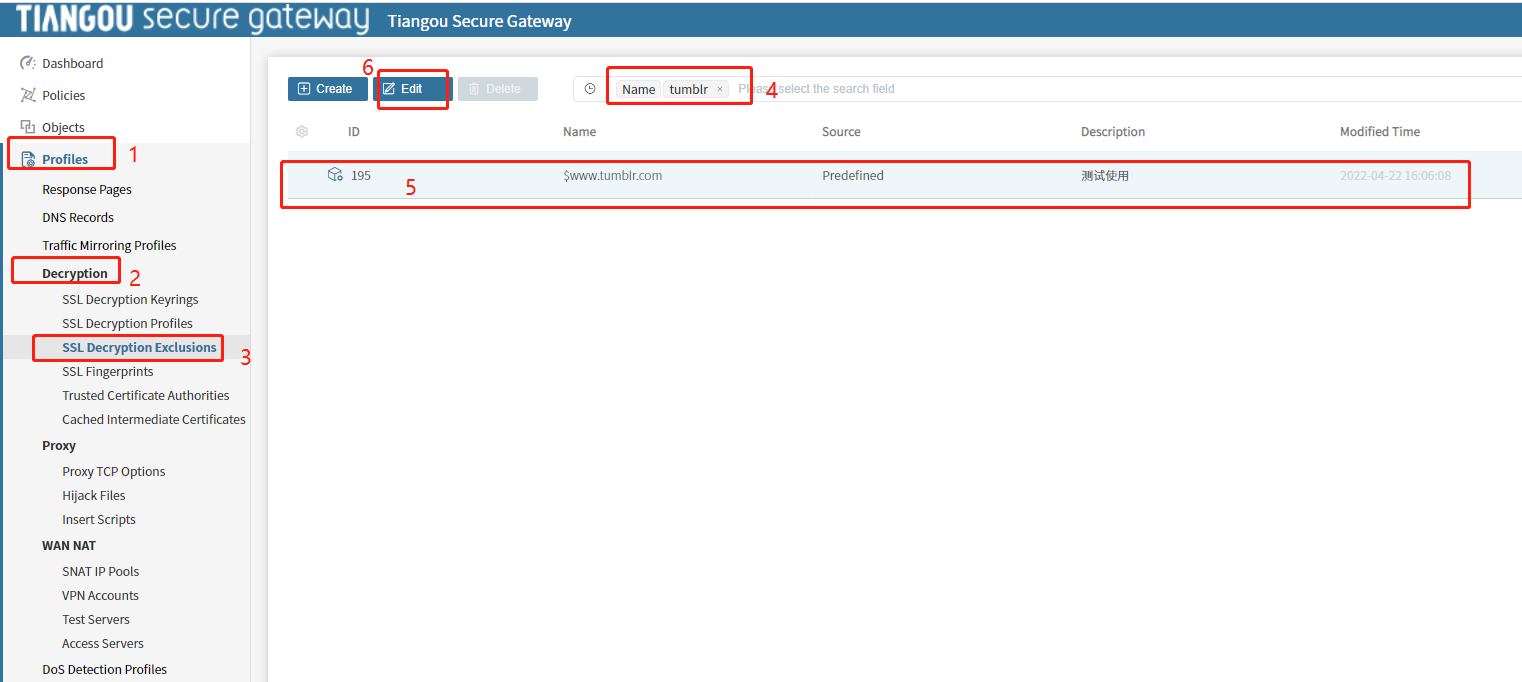The image size is (1522, 682).
Task: Collapse the Decryption section
Action: pyautogui.click(x=75, y=273)
